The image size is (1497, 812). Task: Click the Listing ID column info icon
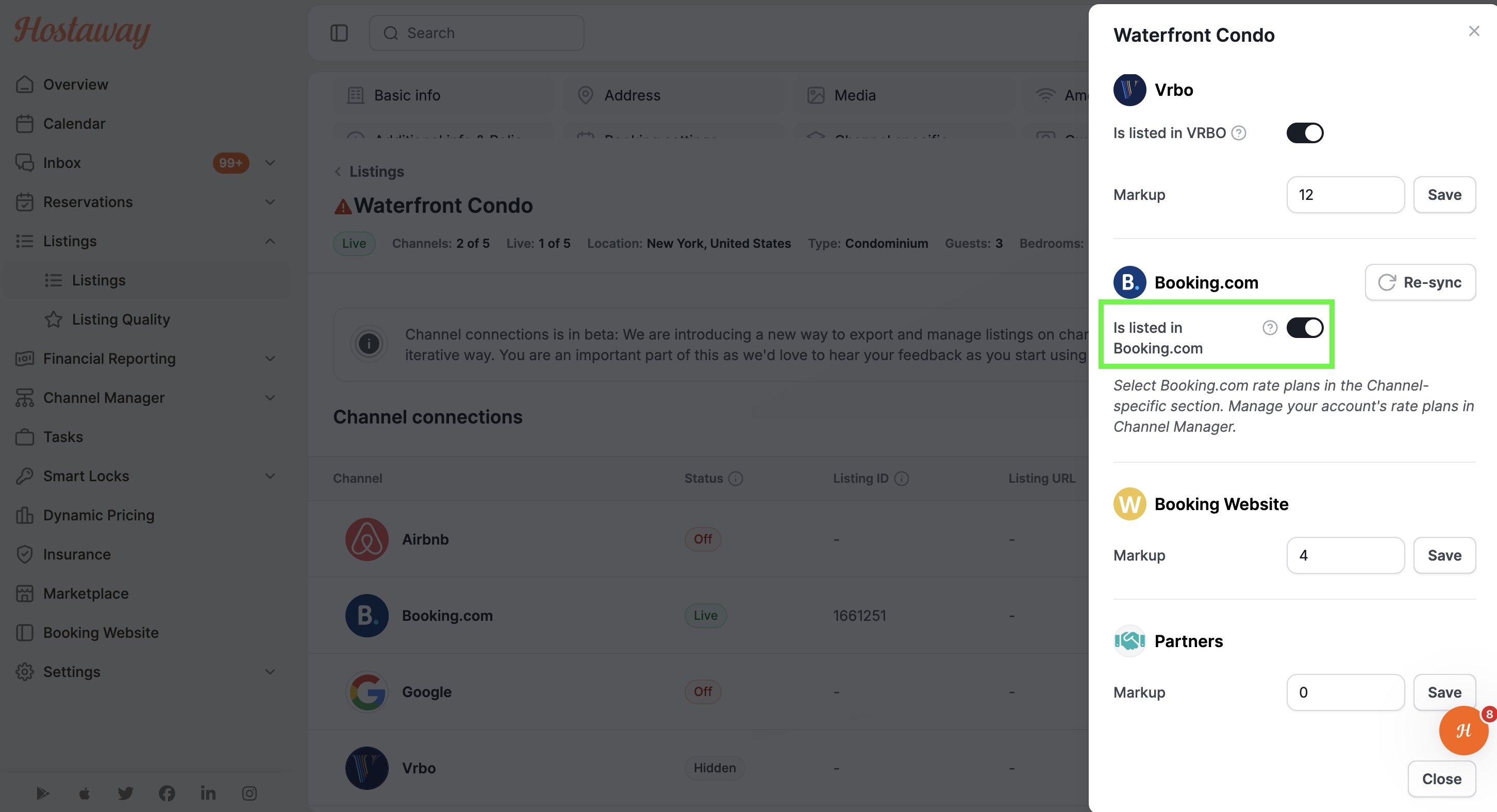point(901,478)
